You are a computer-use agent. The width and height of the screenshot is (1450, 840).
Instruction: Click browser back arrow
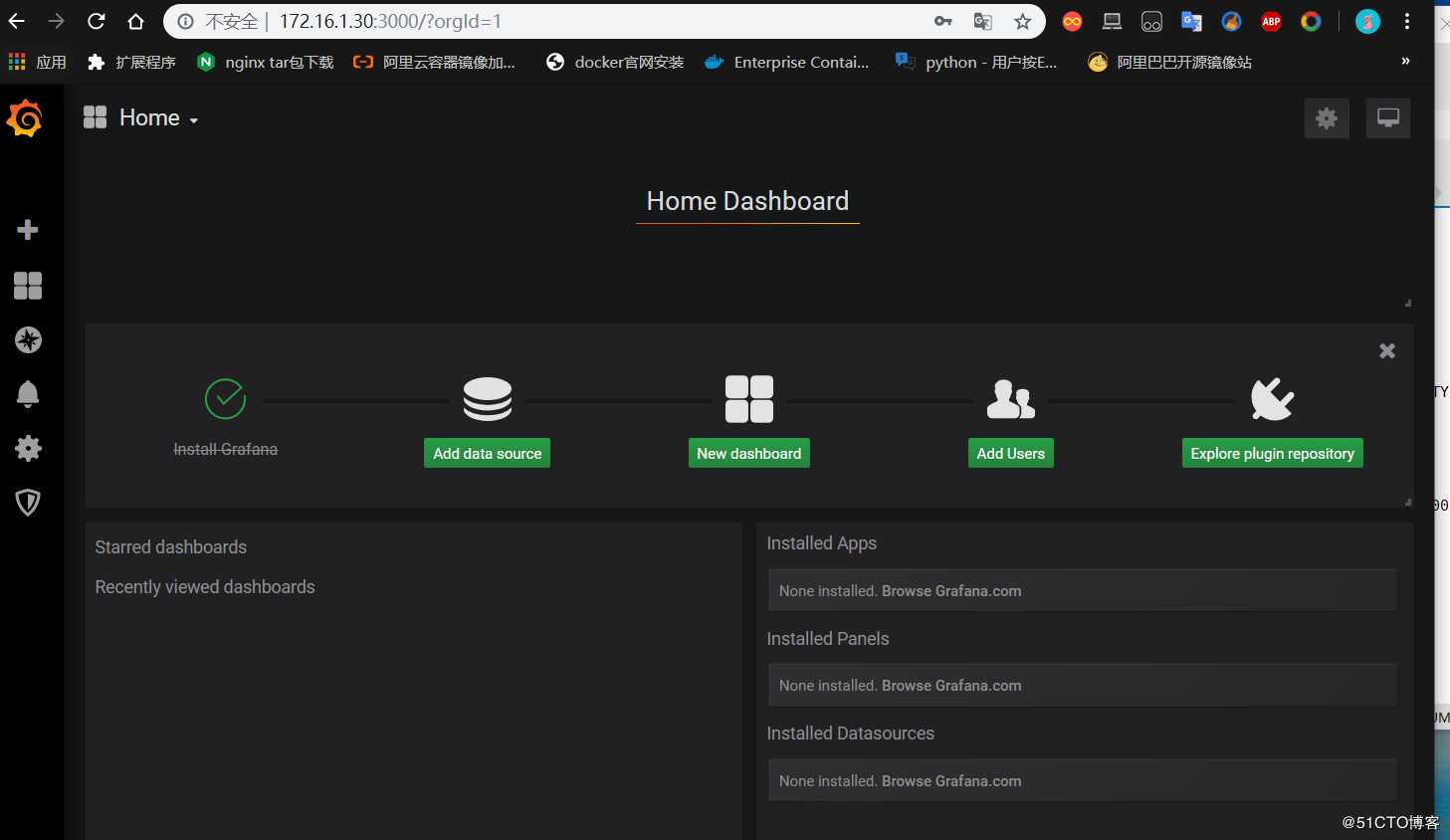point(17,21)
